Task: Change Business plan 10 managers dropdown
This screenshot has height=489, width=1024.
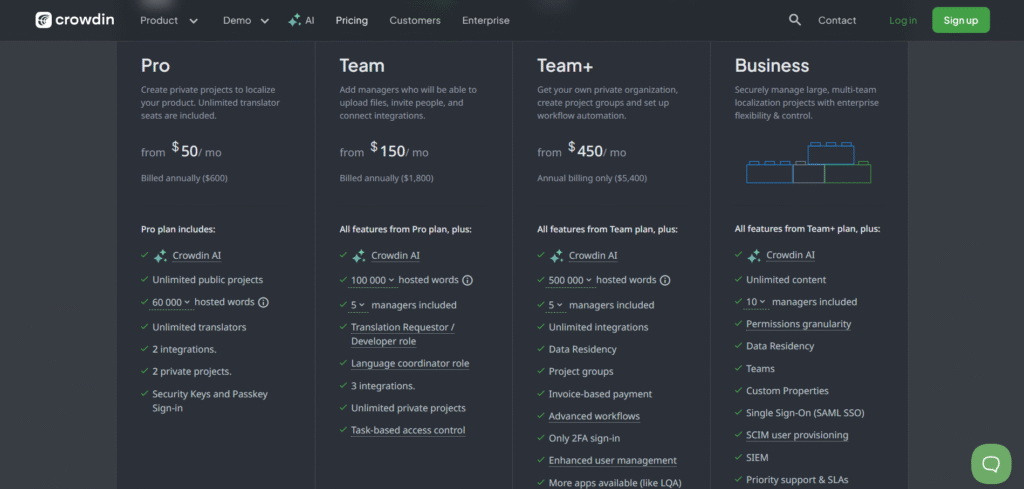Action: click(x=756, y=302)
